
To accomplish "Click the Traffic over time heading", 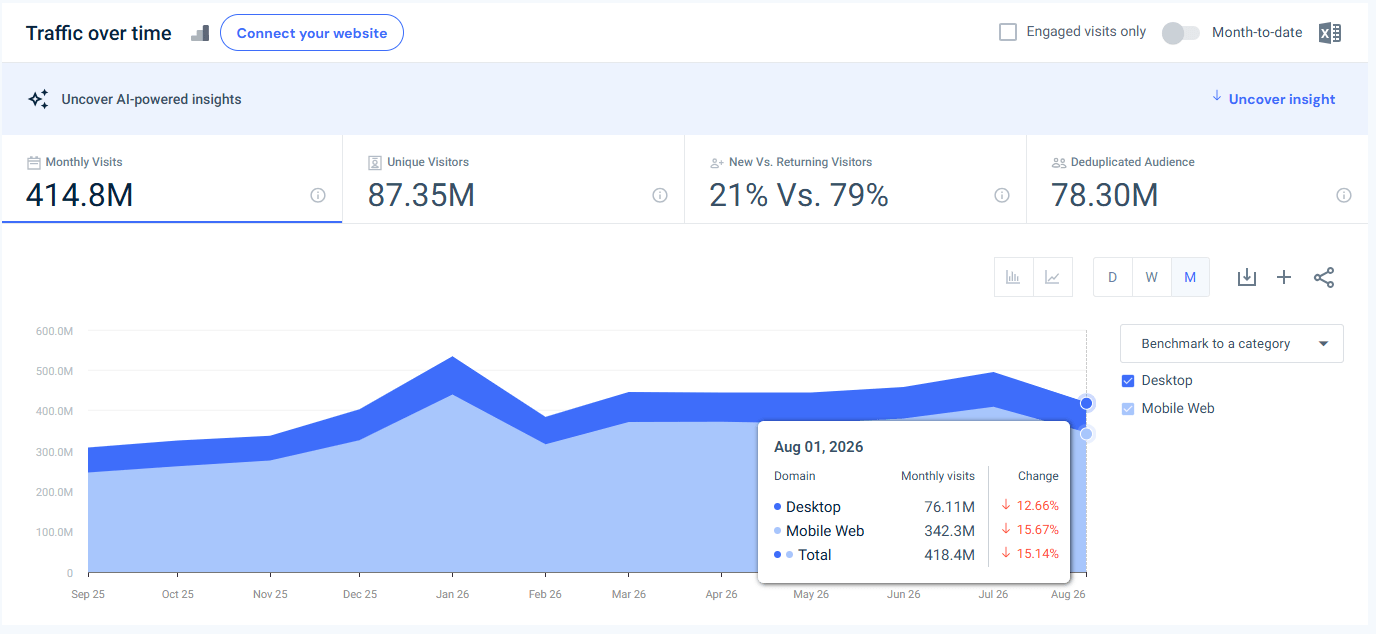I will (x=99, y=33).
